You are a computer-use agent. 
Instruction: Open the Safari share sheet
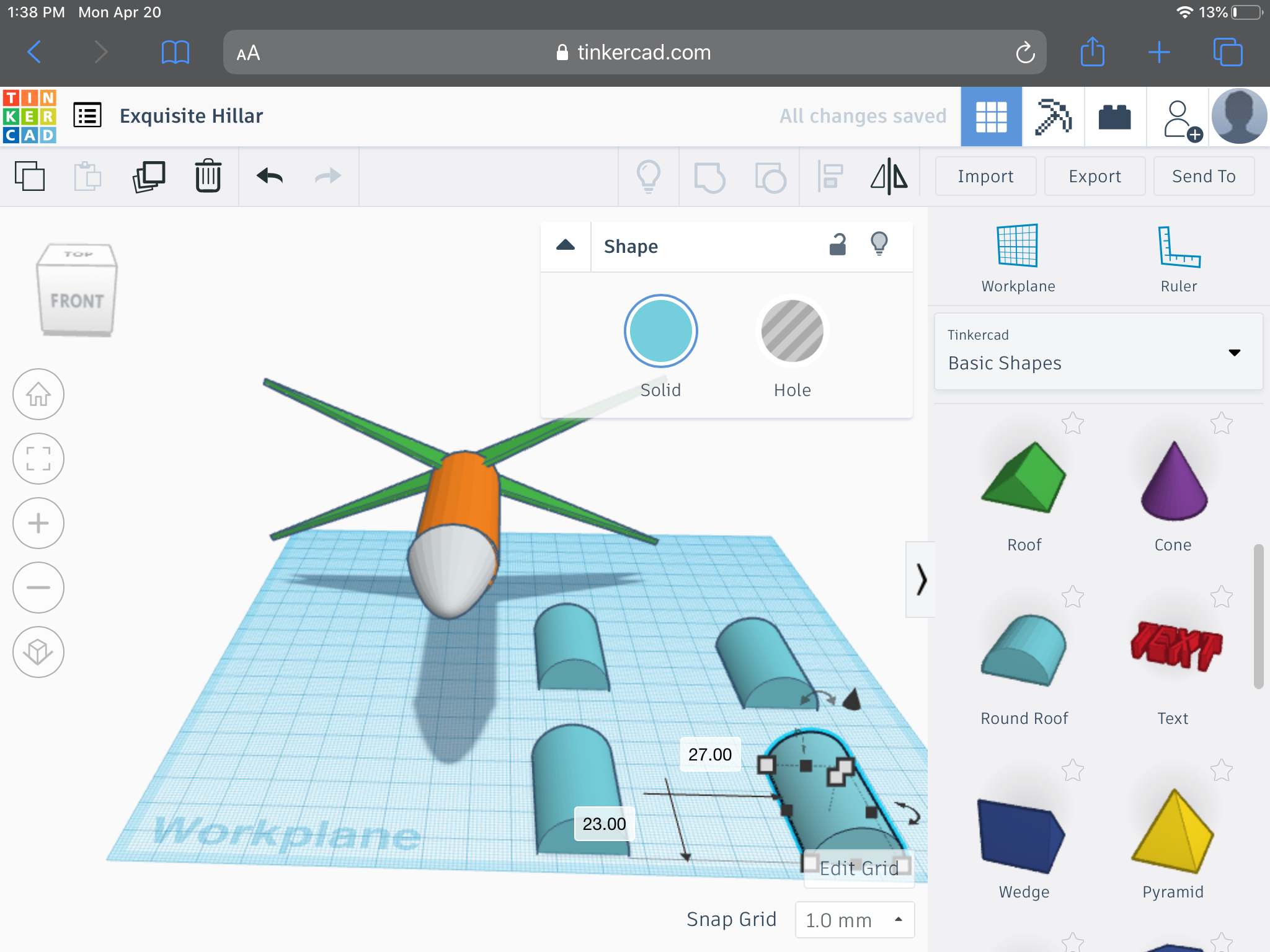click(1093, 51)
